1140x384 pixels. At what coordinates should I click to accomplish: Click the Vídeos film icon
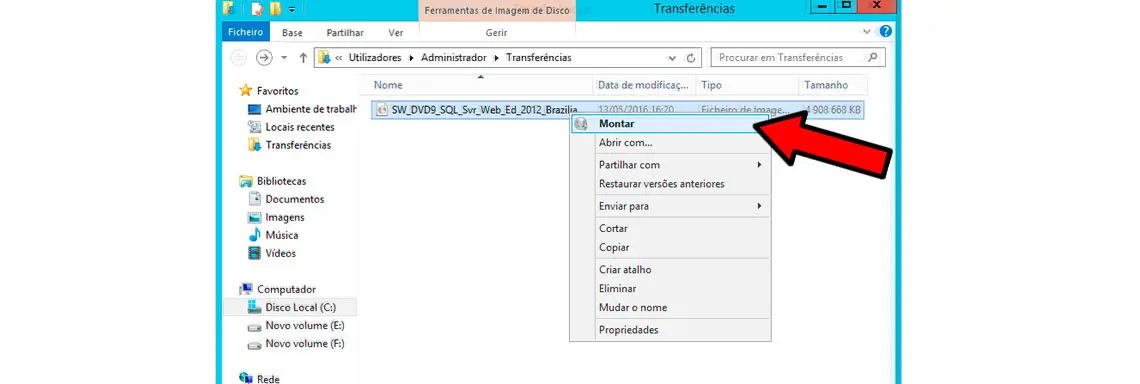coord(254,254)
